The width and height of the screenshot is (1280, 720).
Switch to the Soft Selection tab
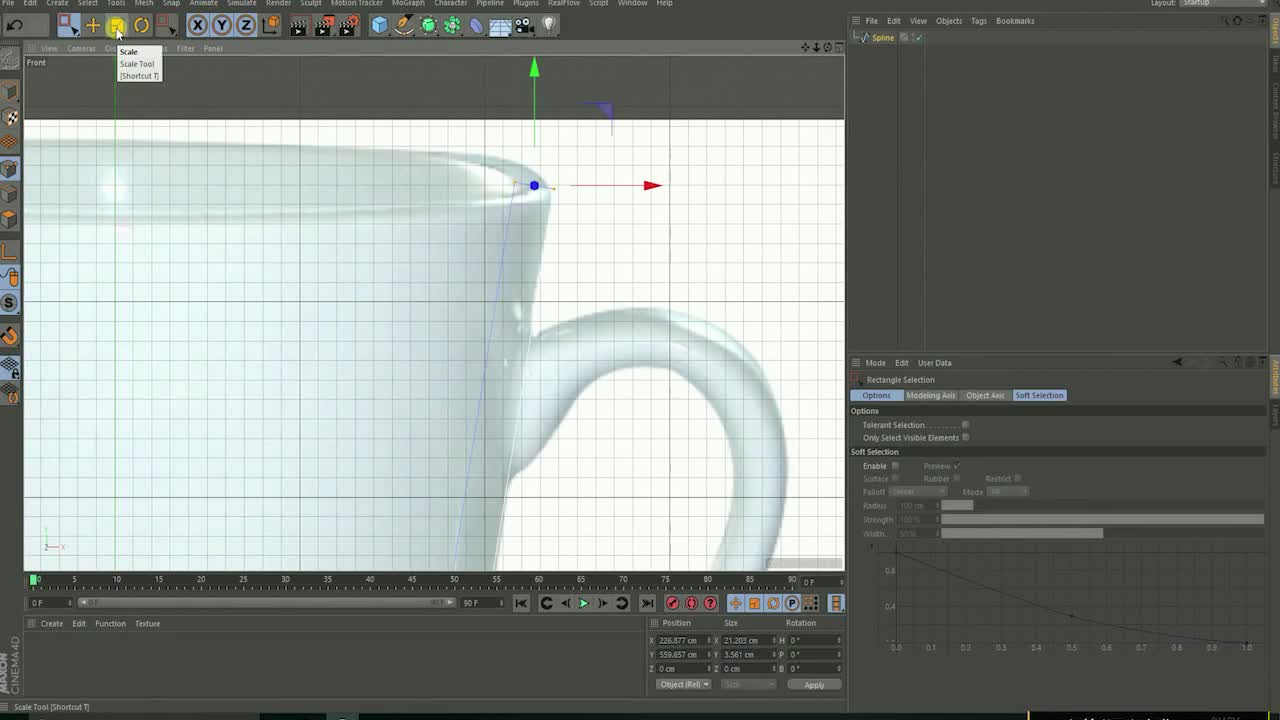1039,395
